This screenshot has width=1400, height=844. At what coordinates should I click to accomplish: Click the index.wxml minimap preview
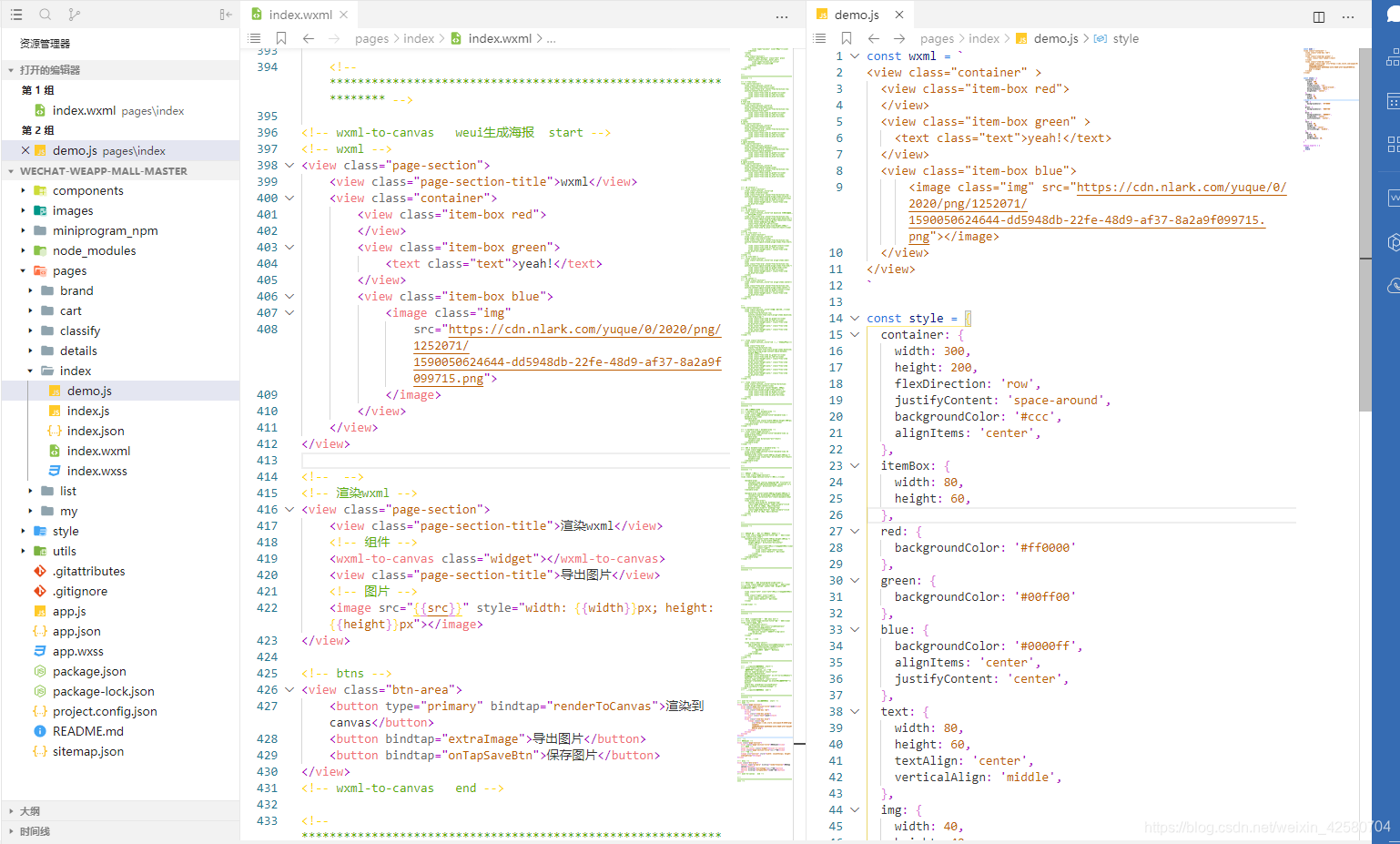click(x=766, y=414)
